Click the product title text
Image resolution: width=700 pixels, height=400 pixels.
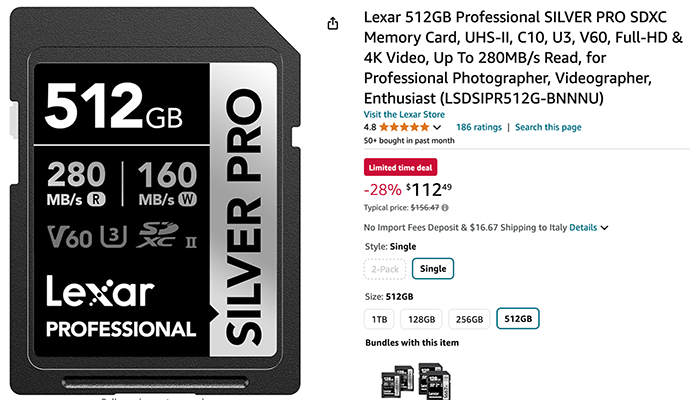click(x=523, y=58)
